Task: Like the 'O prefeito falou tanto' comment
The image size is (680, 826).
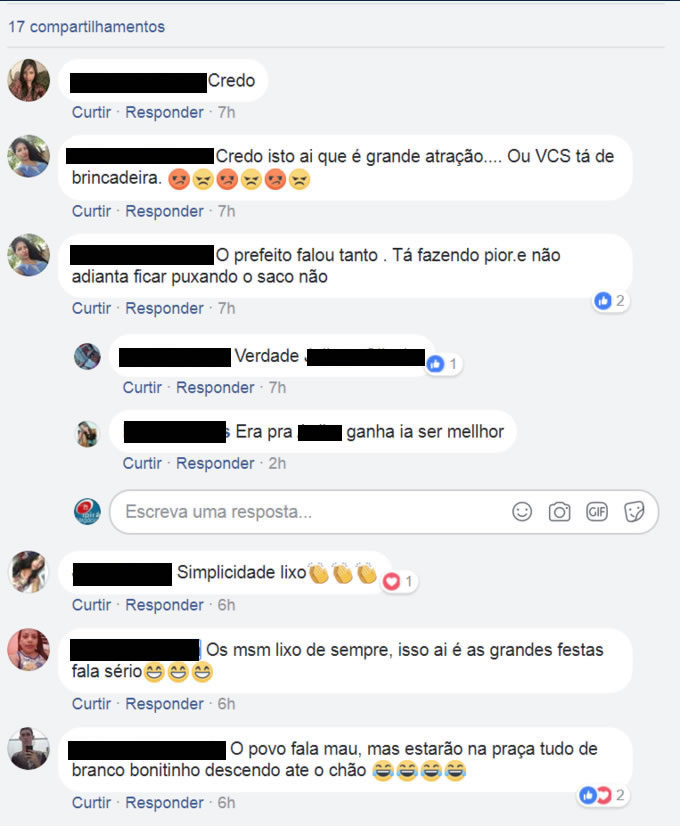Action: [92, 308]
